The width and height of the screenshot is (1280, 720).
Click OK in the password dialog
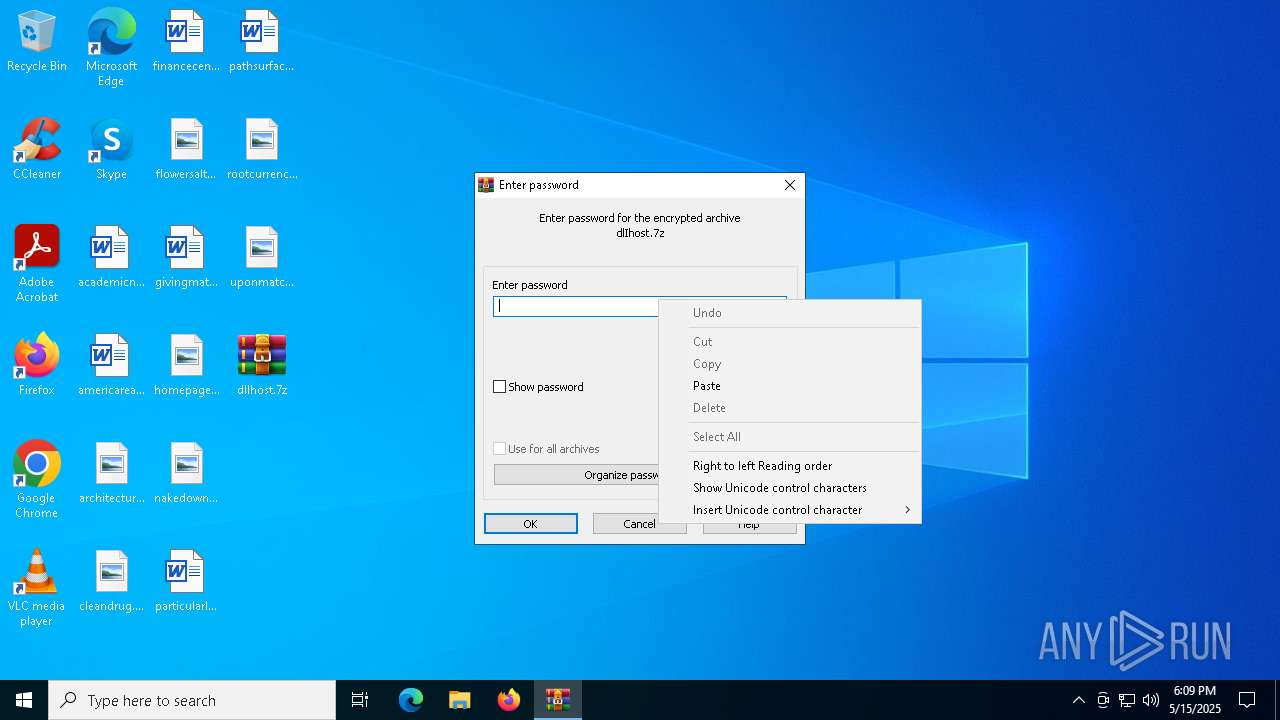[531, 524]
